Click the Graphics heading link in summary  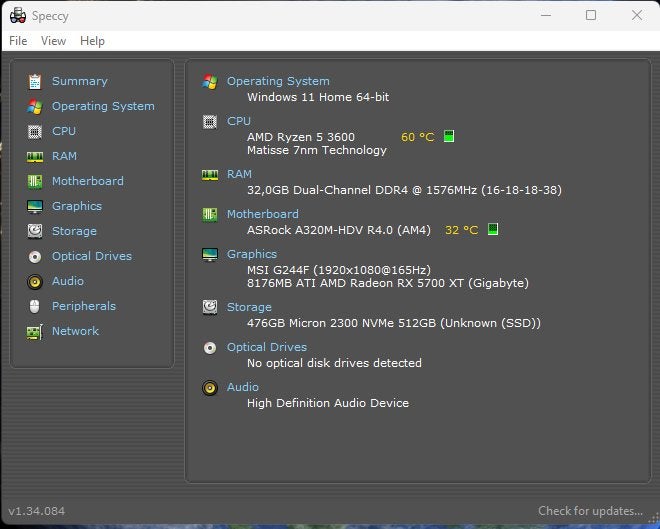[x=252, y=254]
